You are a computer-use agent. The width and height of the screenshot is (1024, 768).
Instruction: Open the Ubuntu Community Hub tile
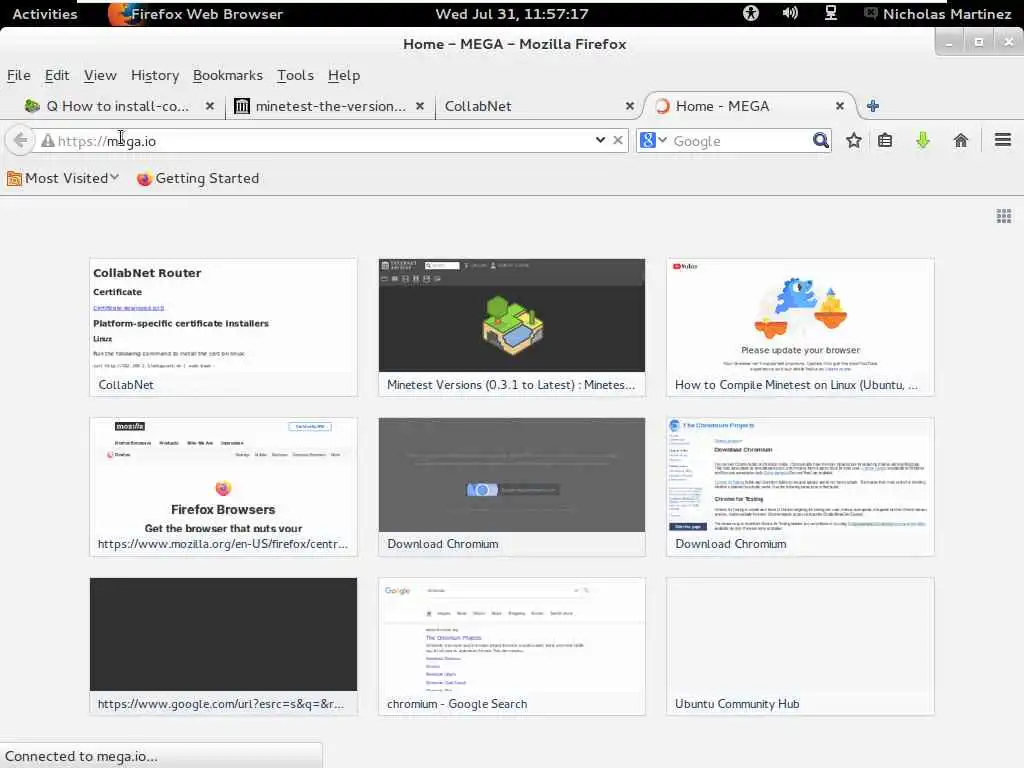click(800, 646)
